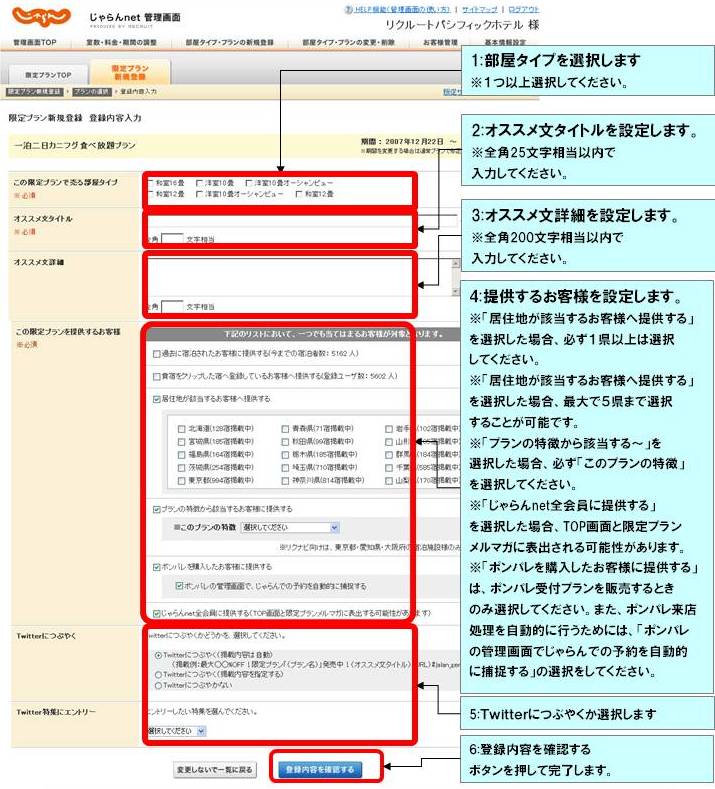Check the 和室16畳 room type box
Screen dimensions: 715x789
[150, 183]
